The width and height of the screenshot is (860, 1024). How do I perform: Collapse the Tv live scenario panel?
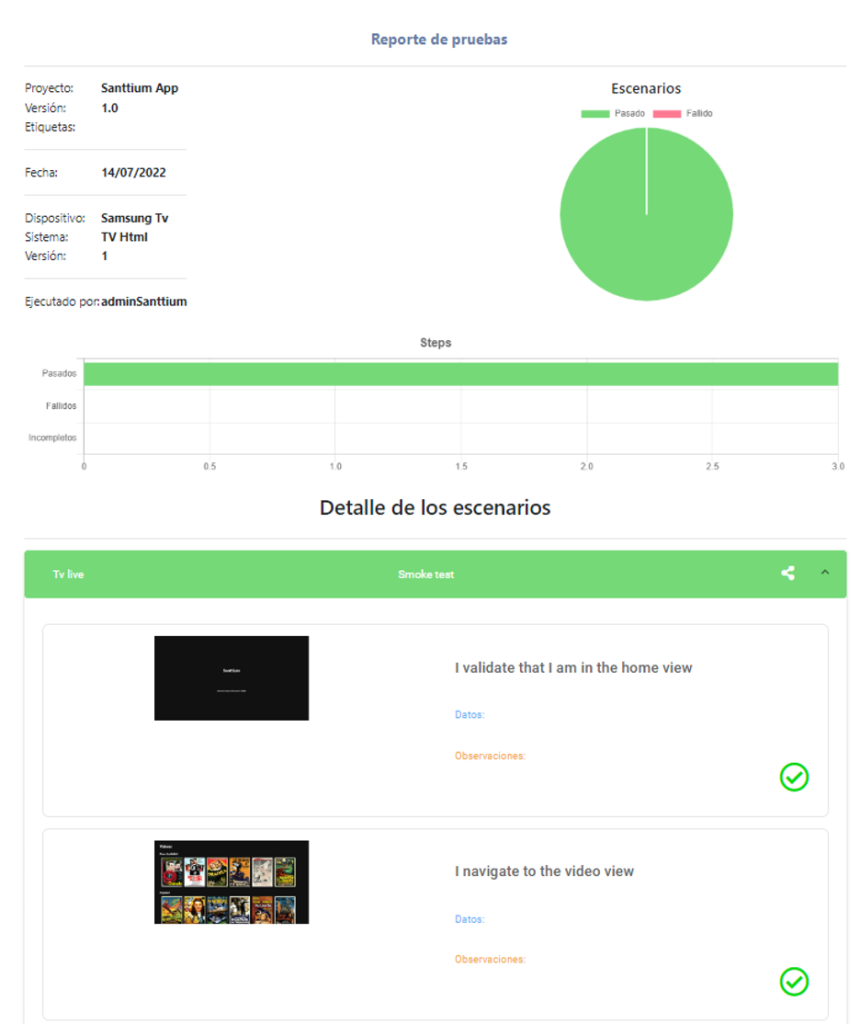point(825,572)
